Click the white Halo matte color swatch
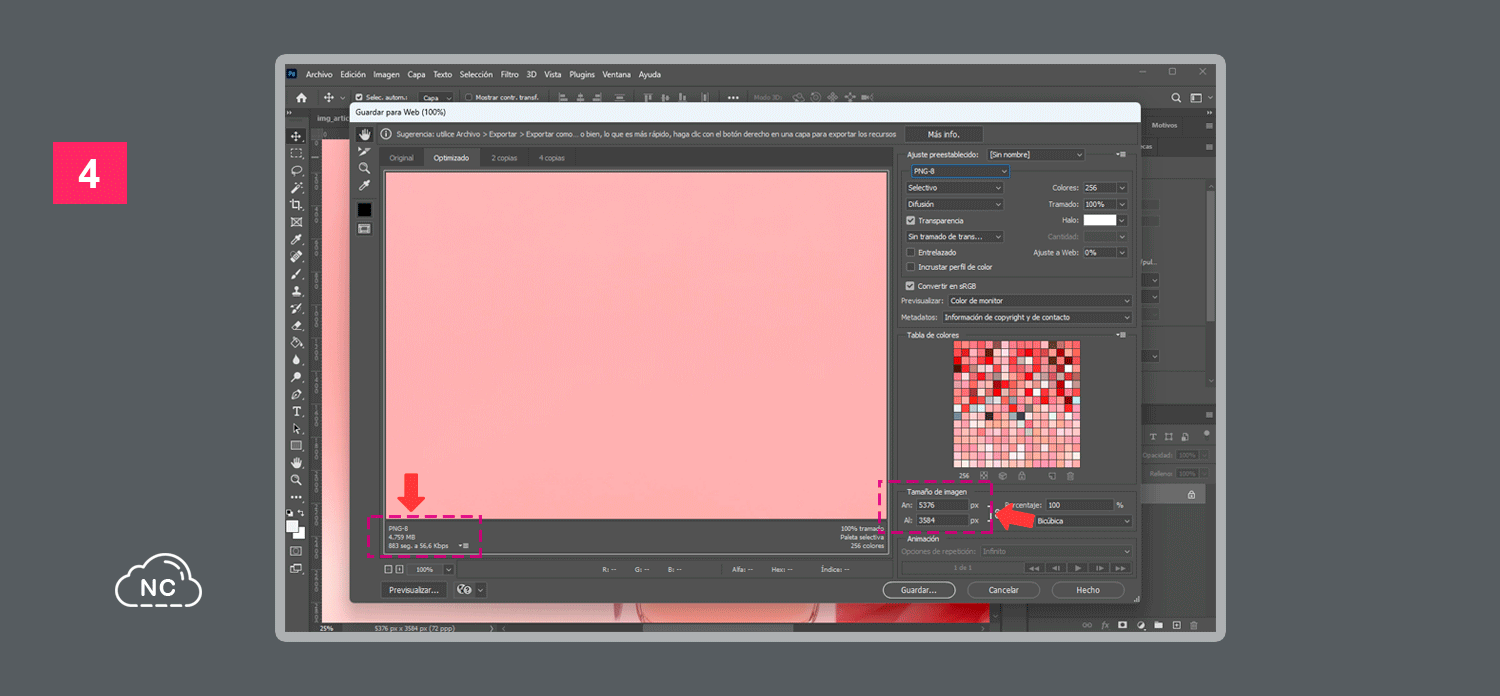The width and height of the screenshot is (1500, 696). click(x=1099, y=220)
